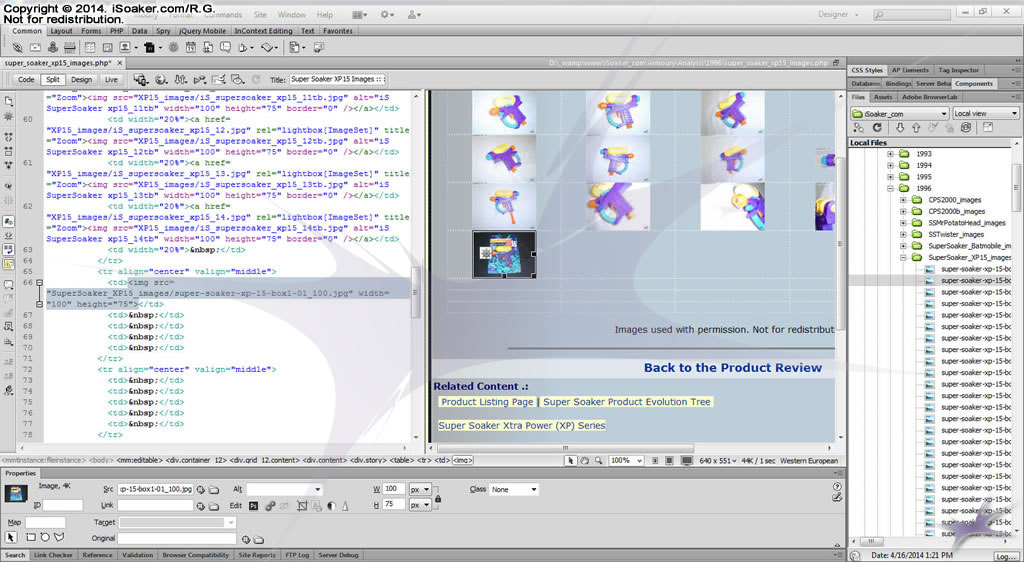The image size is (1024, 562).
Task: Insert a Named Anchor
Action: tap(53, 48)
